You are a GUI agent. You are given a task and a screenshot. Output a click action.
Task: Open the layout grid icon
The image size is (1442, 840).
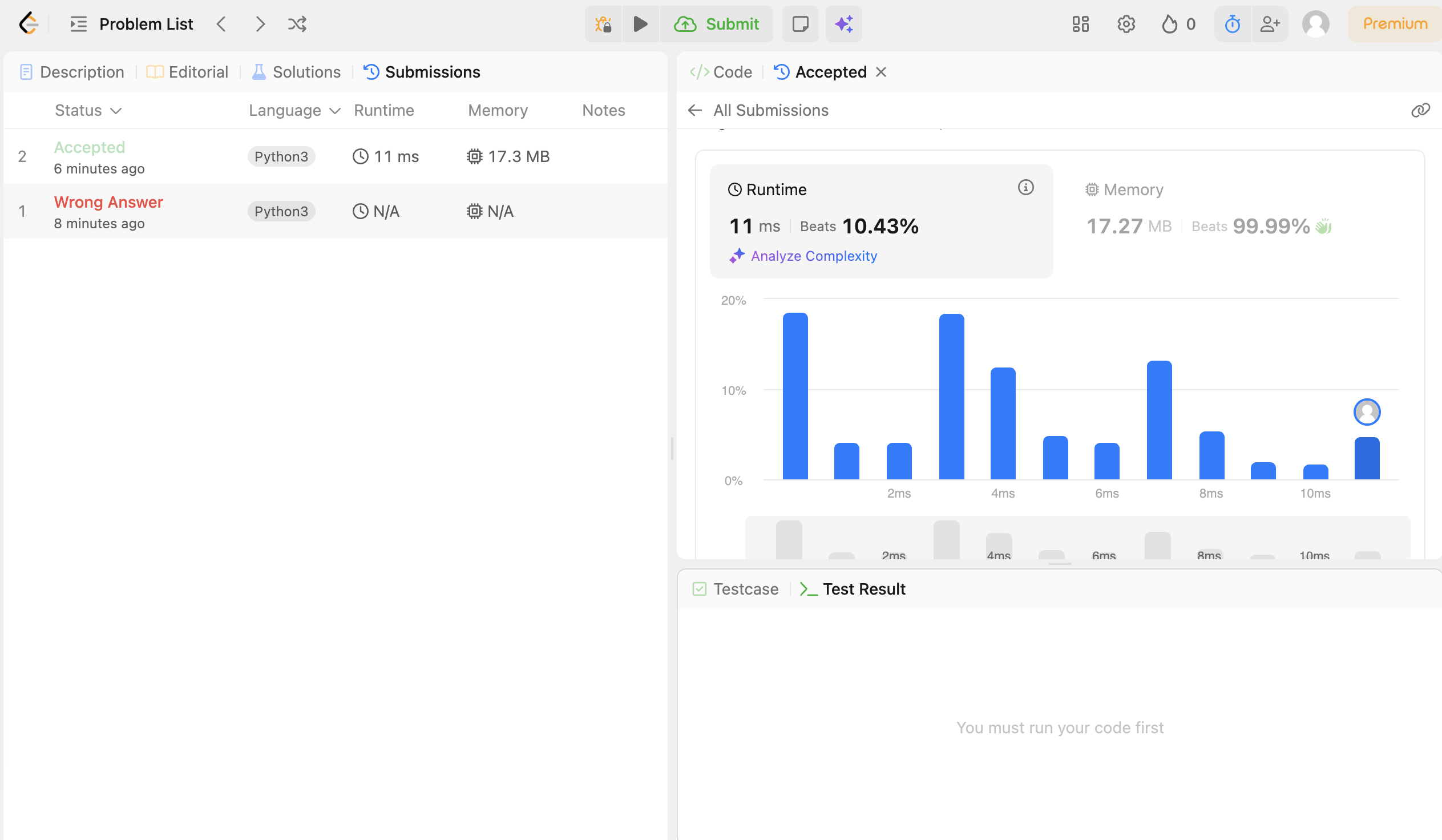(x=1080, y=24)
